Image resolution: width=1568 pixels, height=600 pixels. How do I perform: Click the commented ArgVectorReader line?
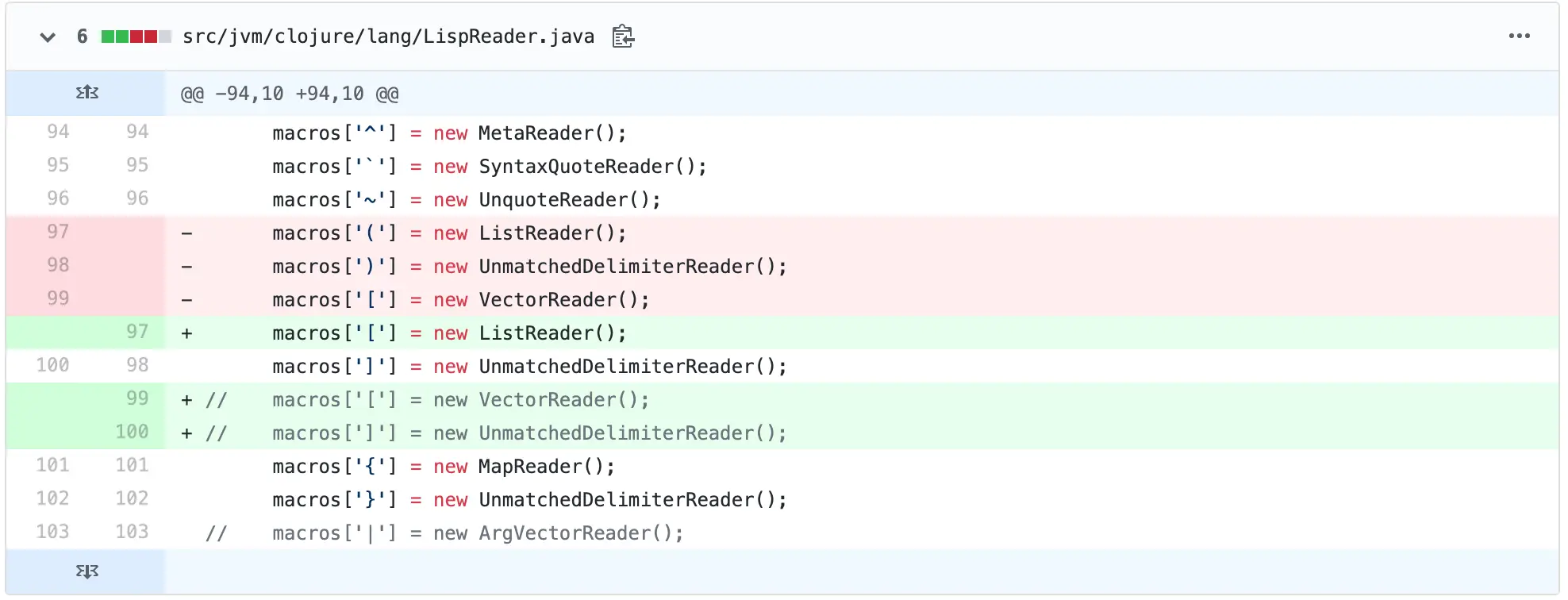(x=476, y=533)
